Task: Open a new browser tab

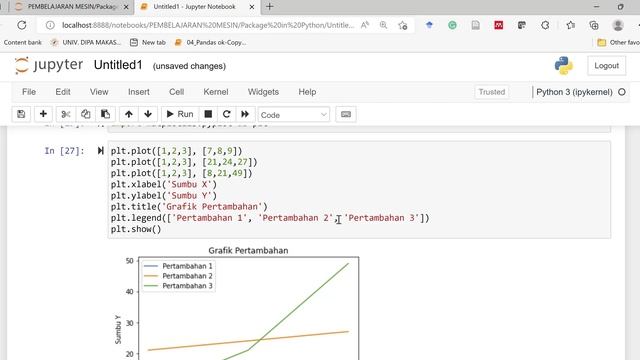Action: 269,7
